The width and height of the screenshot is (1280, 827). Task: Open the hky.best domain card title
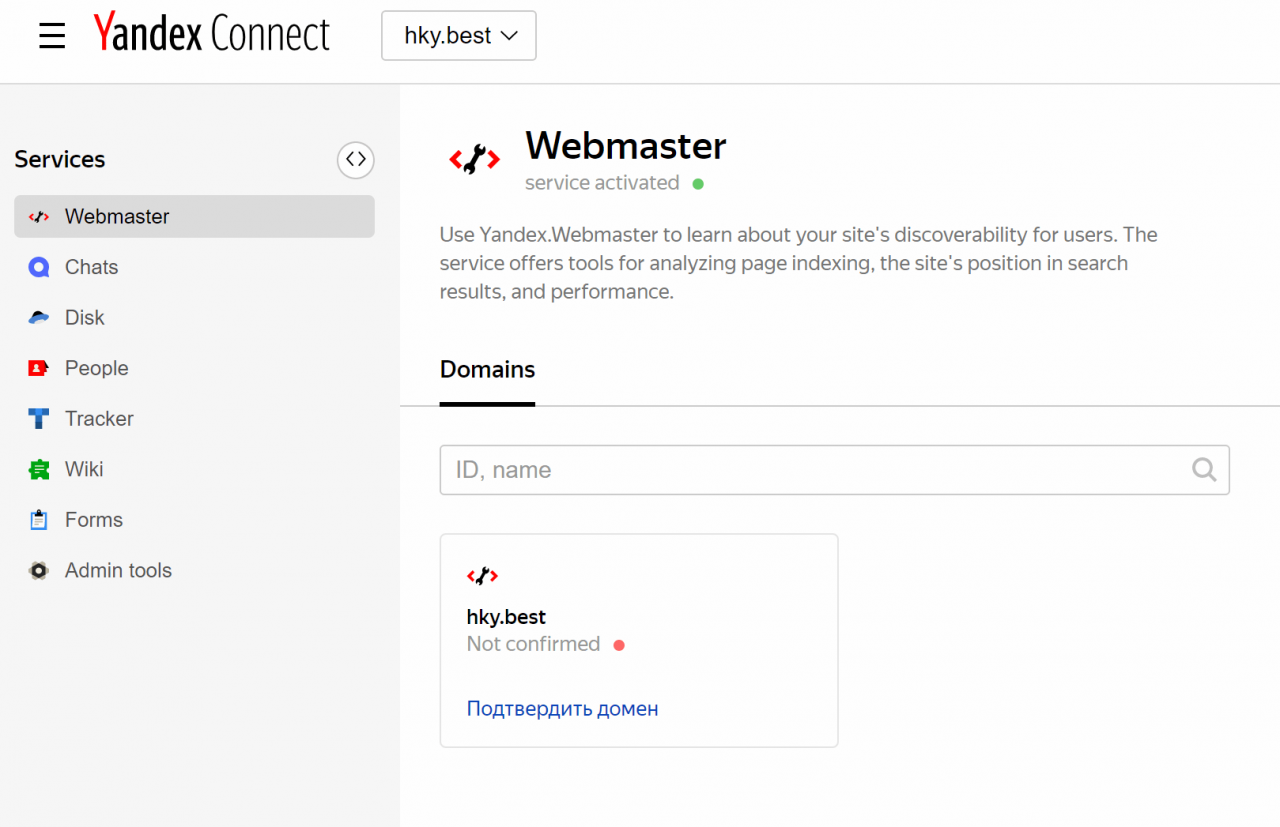506,617
